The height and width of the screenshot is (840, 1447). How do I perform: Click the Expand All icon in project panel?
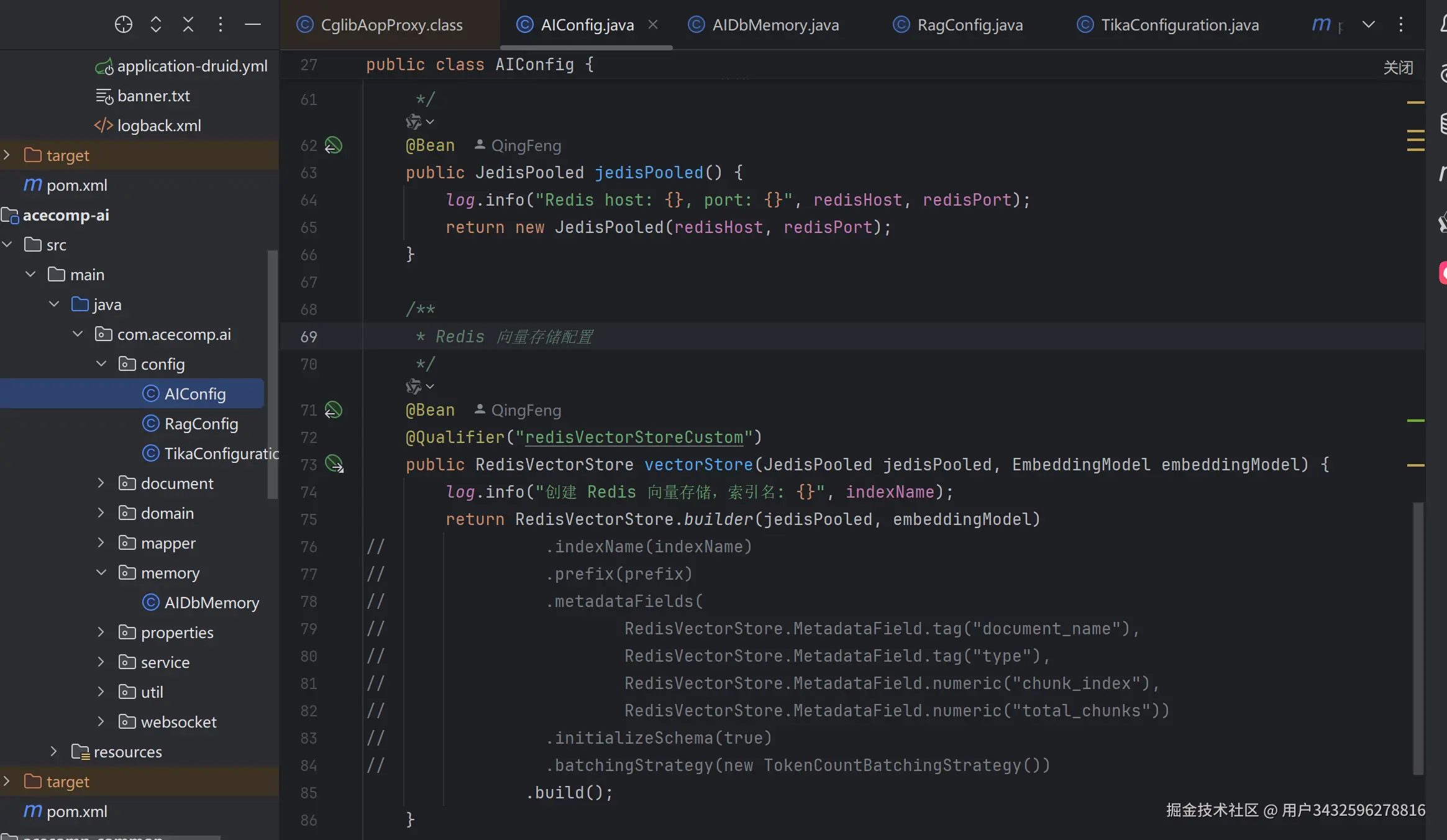tap(156, 24)
